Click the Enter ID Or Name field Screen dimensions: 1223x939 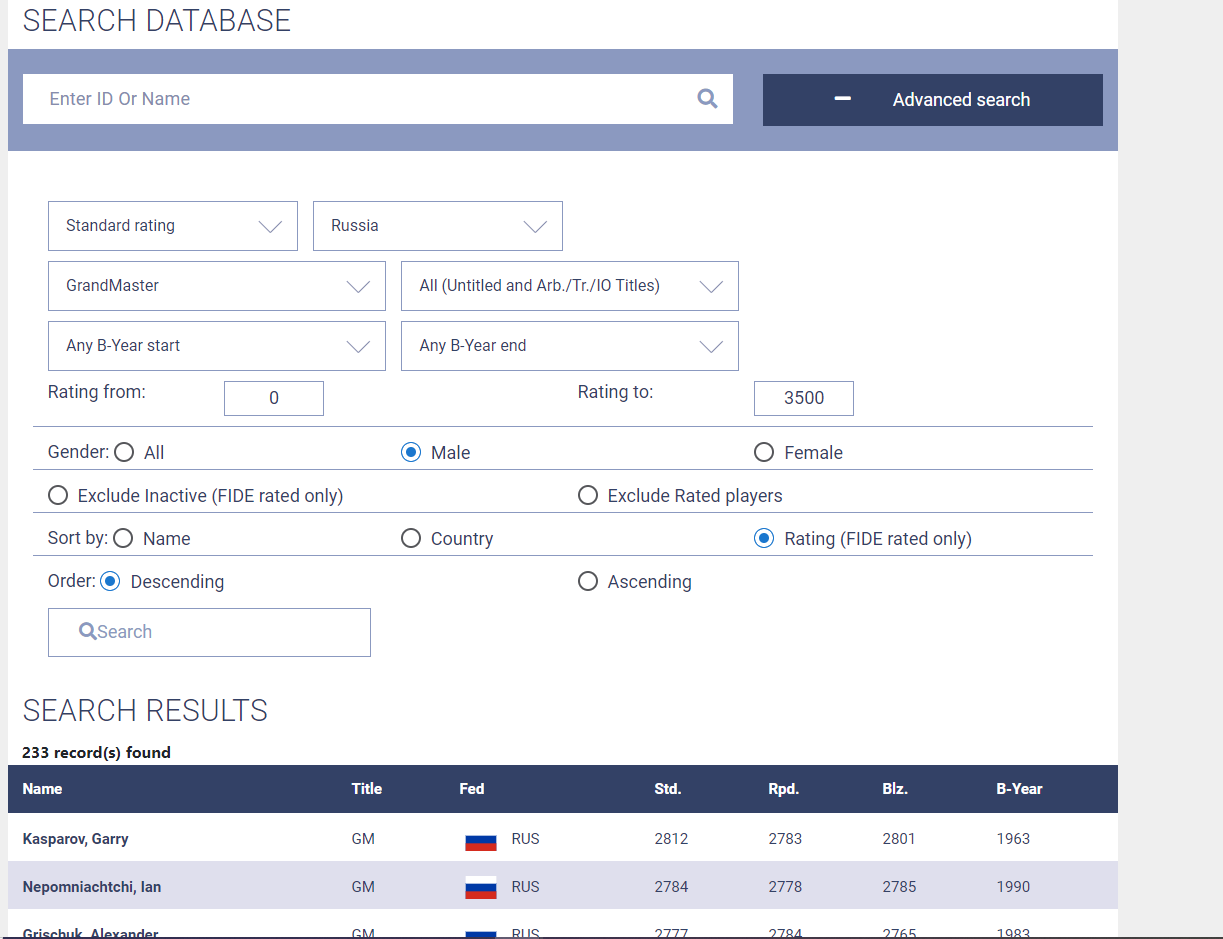pyautogui.click(x=360, y=99)
